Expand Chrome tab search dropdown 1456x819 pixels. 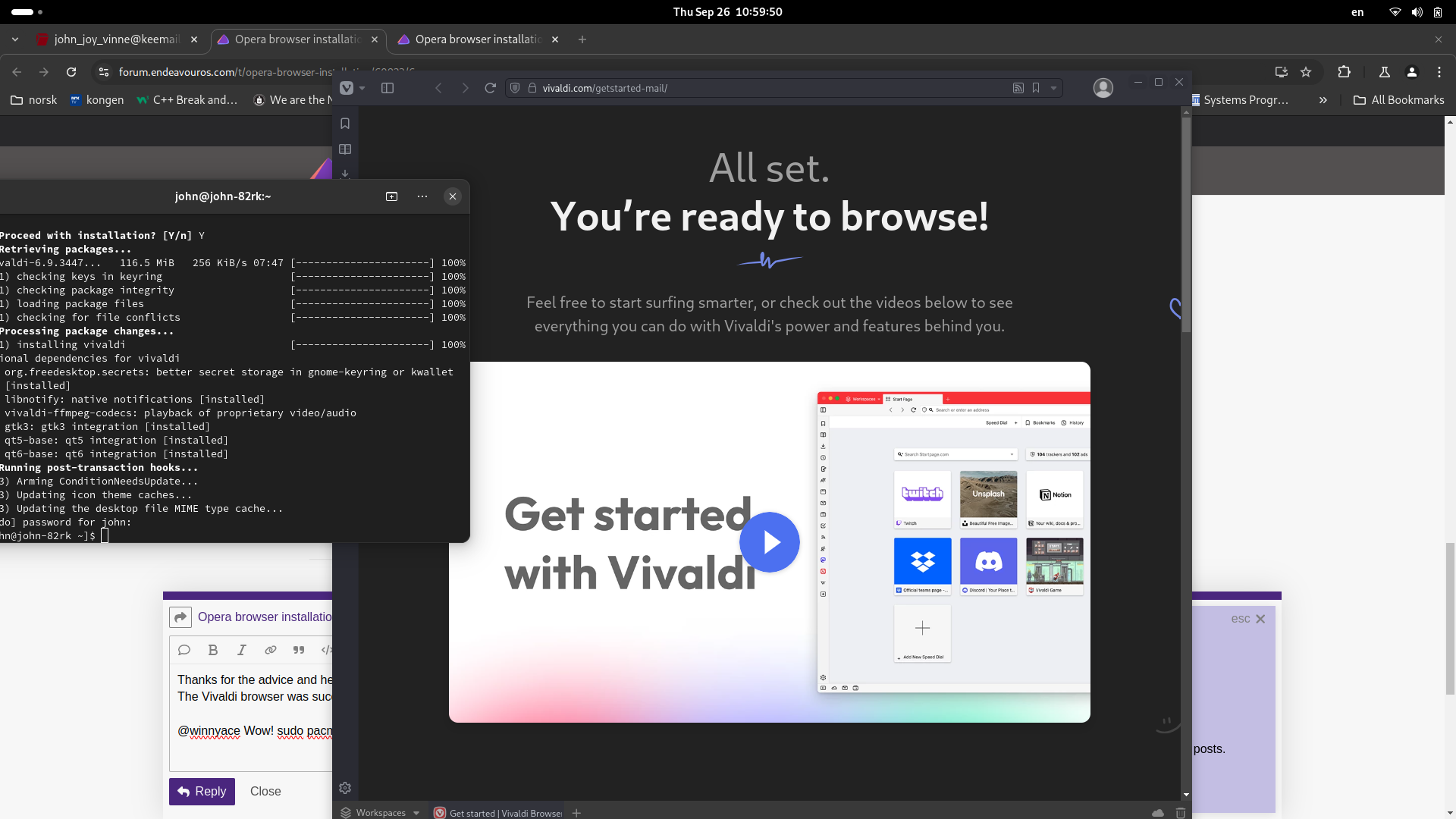click(15, 39)
